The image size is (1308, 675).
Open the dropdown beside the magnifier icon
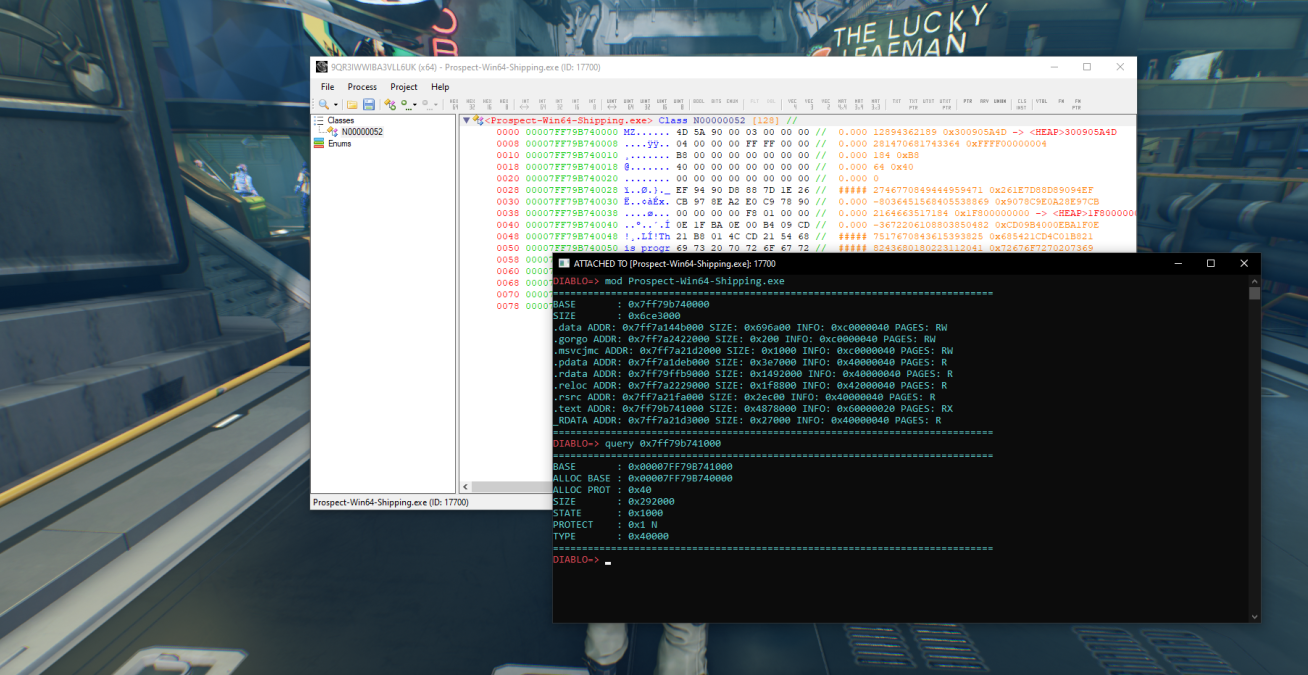(336, 104)
